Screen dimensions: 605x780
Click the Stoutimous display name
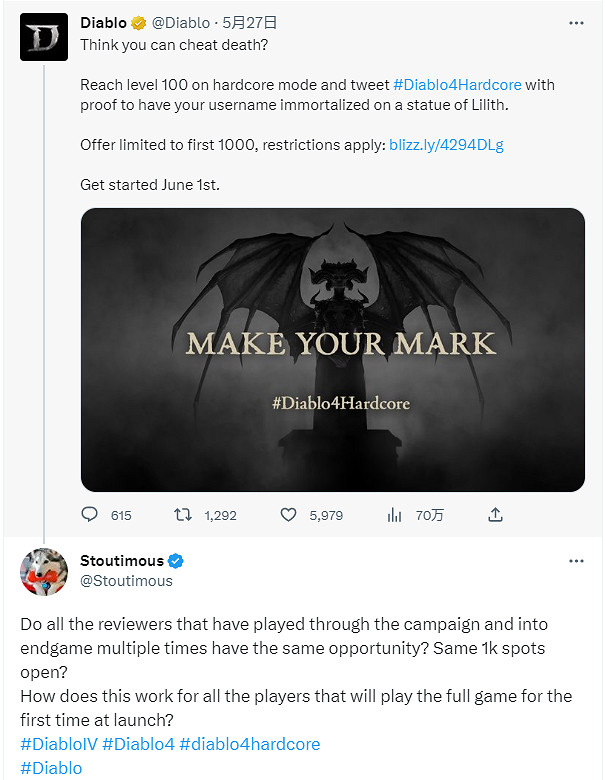(x=121, y=561)
